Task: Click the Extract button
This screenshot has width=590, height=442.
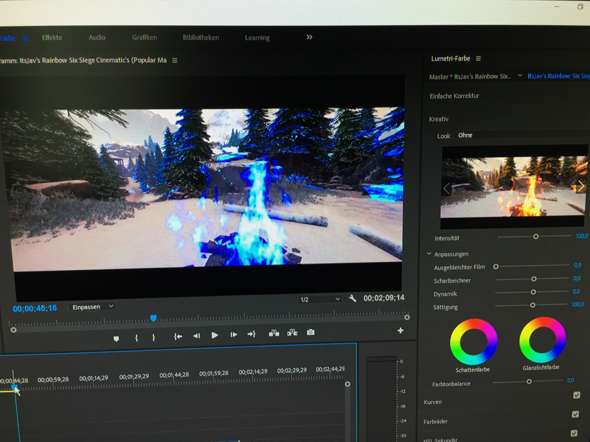Action: 292,333
